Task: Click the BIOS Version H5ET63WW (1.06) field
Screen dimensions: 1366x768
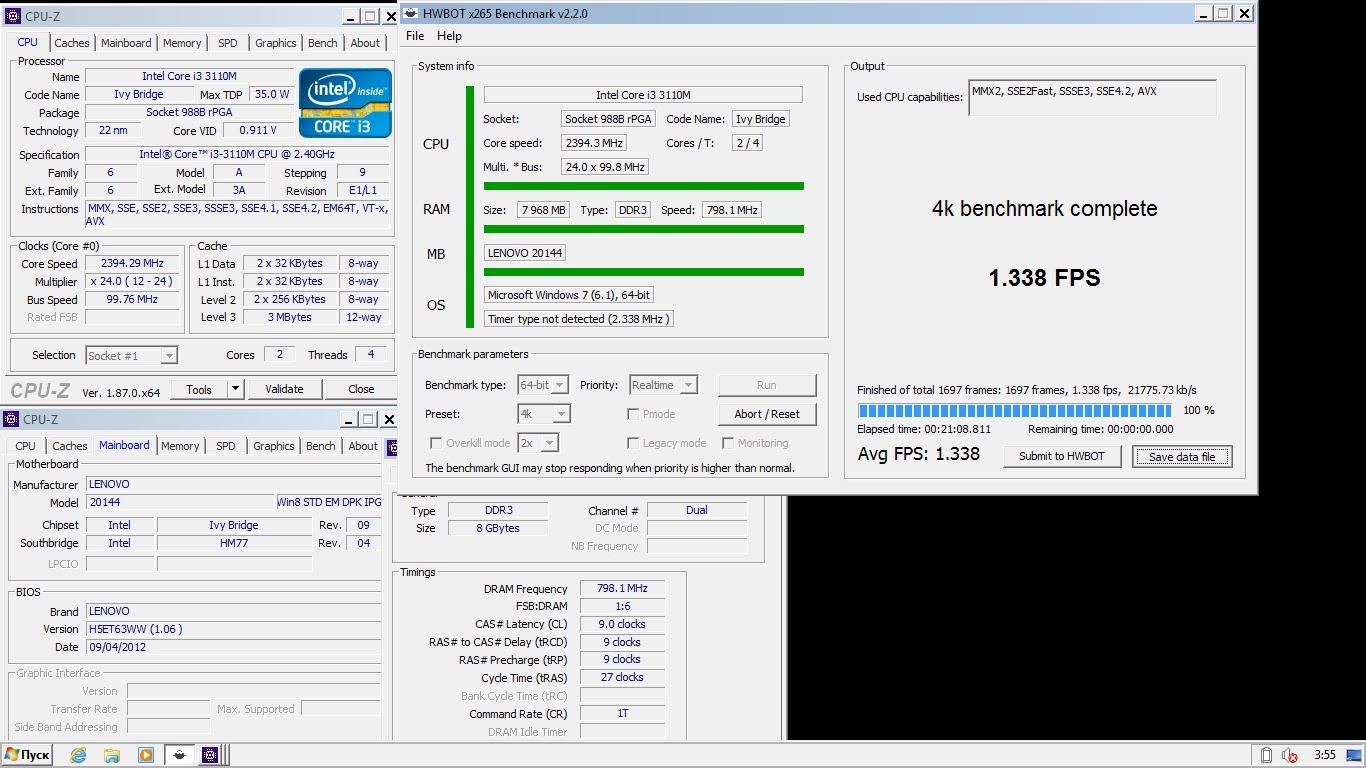Action: pos(233,629)
